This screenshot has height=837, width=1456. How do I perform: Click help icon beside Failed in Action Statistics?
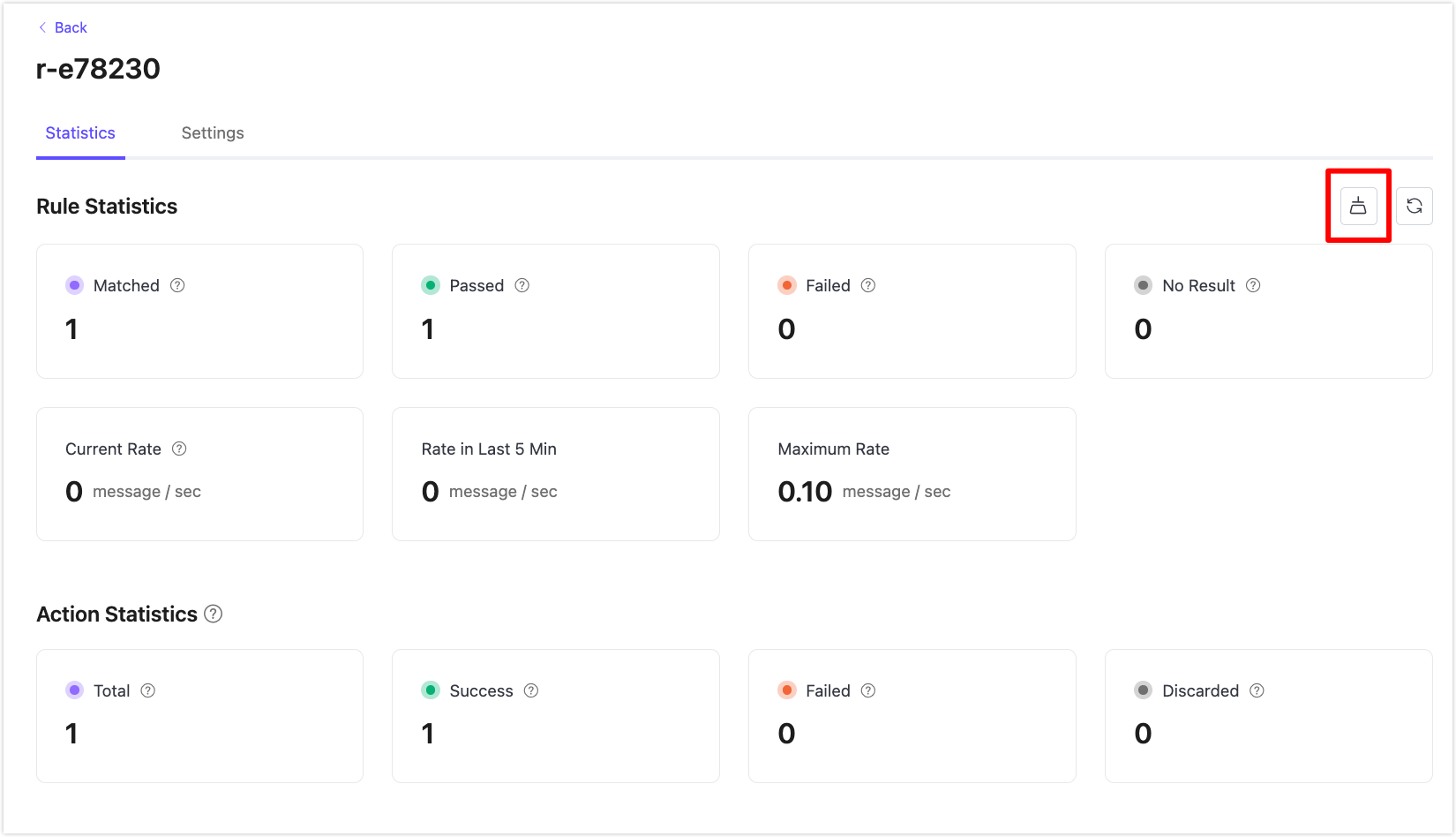[868, 690]
